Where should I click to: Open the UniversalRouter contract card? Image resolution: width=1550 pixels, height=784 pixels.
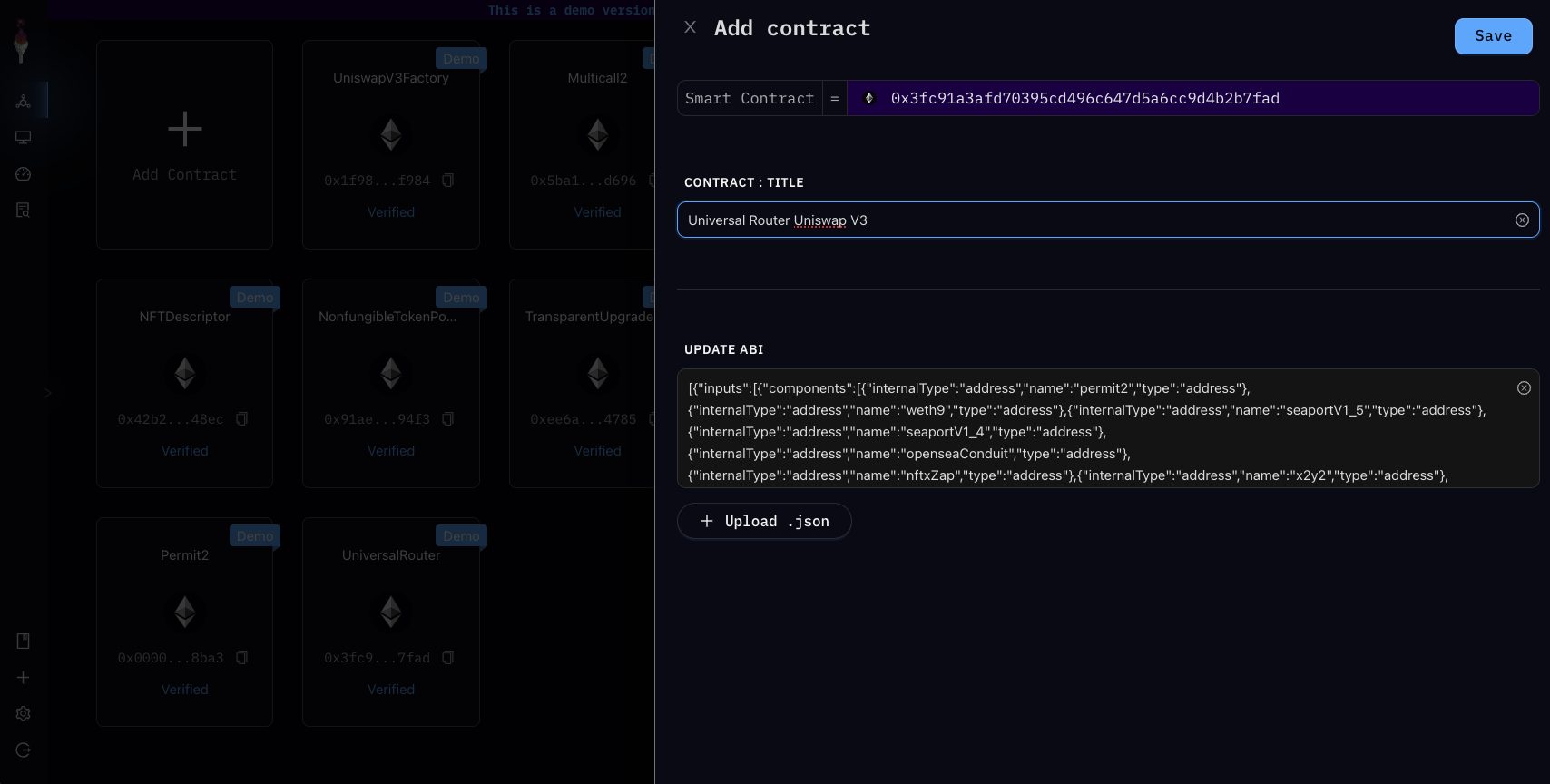(391, 622)
